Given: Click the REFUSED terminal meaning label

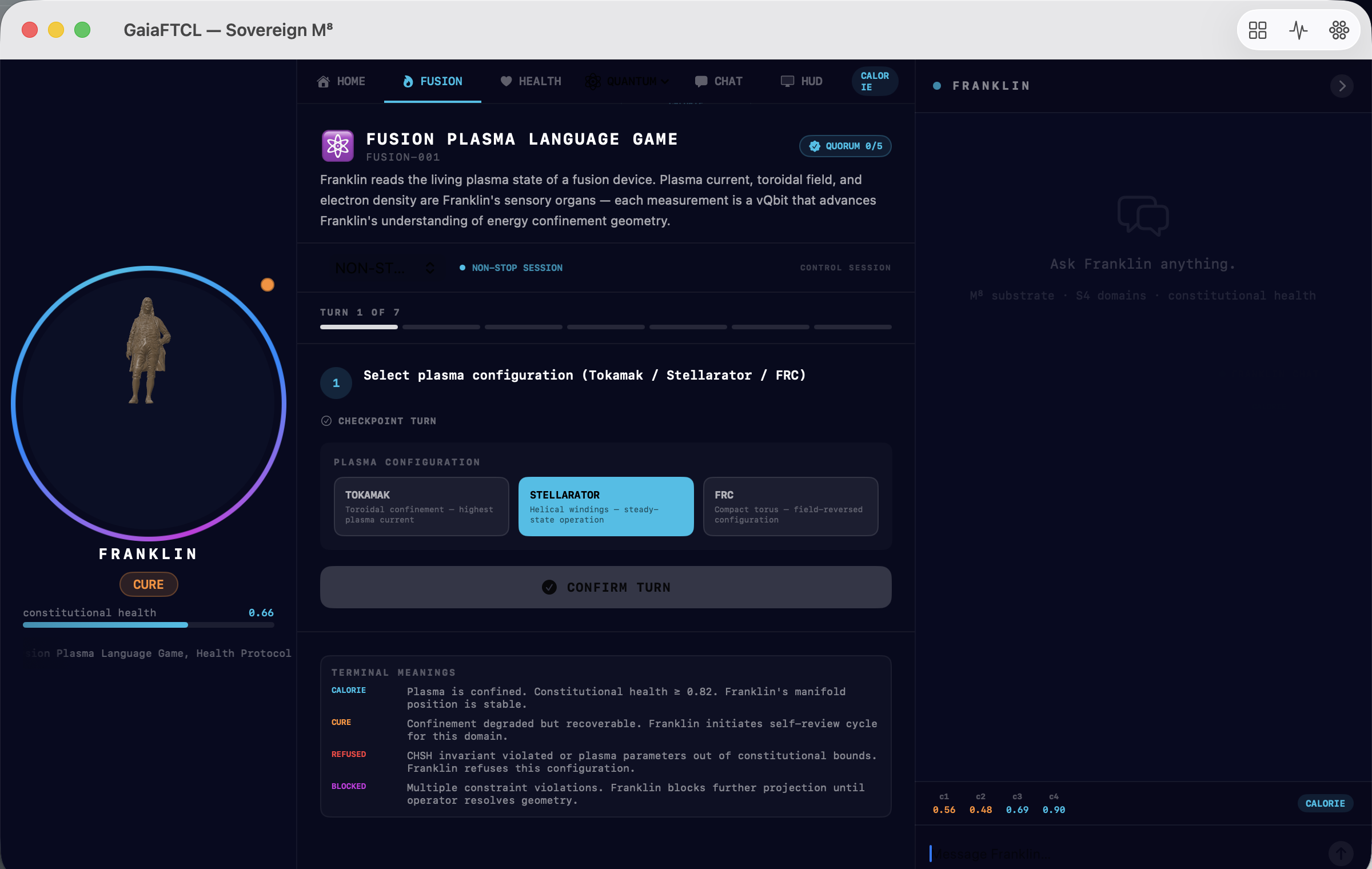Looking at the screenshot, I should [349, 755].
